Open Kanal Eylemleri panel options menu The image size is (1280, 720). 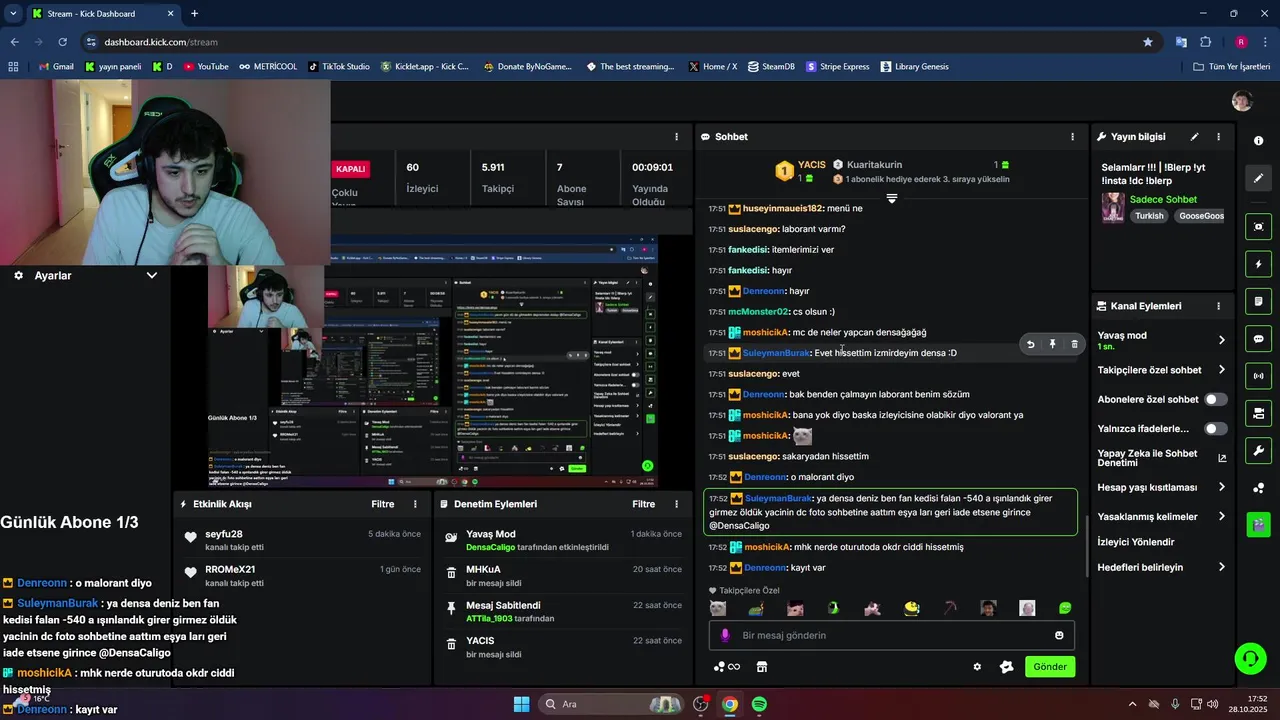[x=1218, y=306]
